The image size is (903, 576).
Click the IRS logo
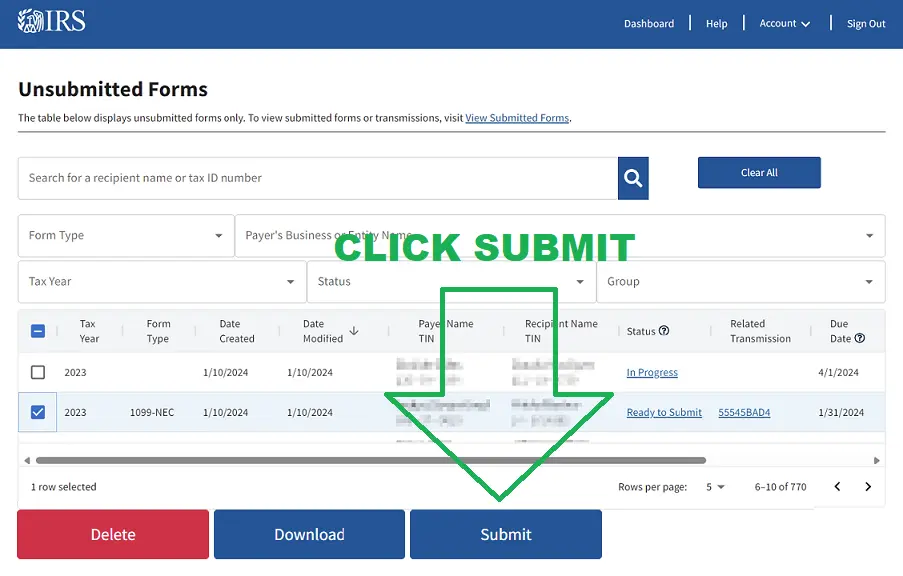click(51, 21)
